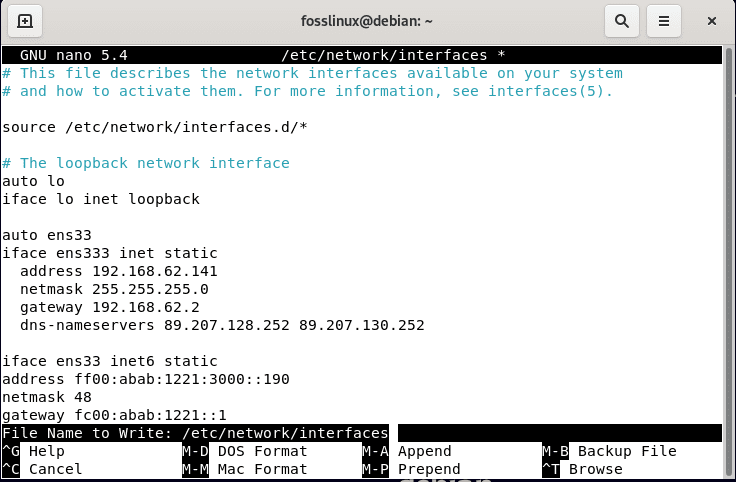This screenshot has width=736, height=482.
Task: Click the 'iface ens33 inet6 static' line
Action: (110, 361)
